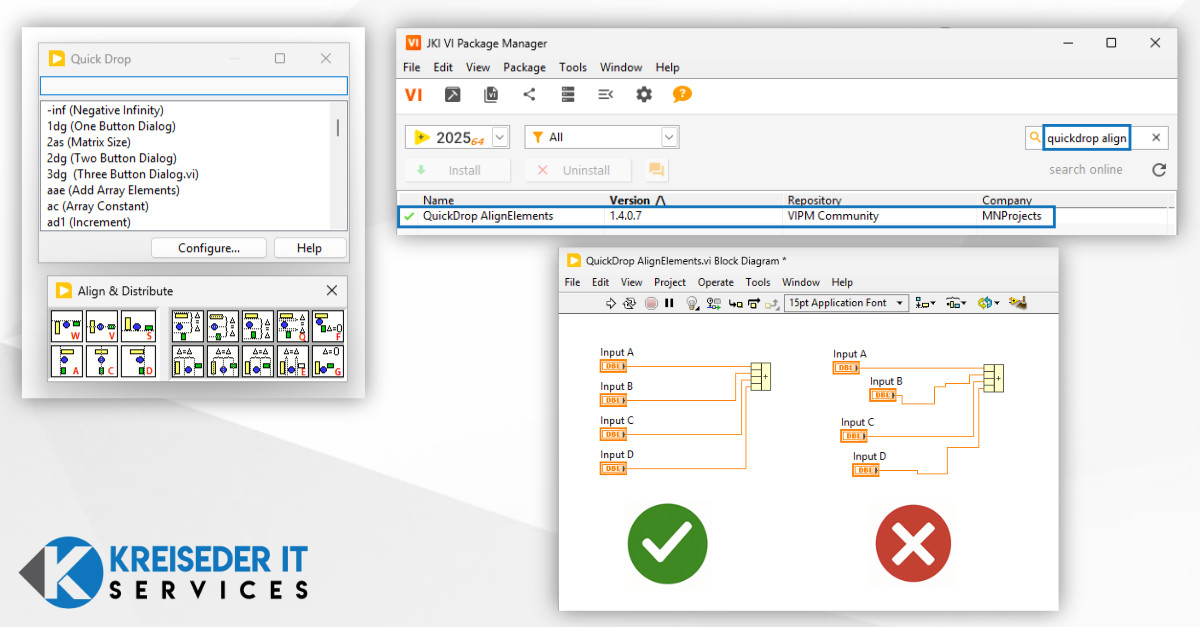Click Align Left Edges icon marked A
The image size is (1200, 627).
[x=68, y=361]
